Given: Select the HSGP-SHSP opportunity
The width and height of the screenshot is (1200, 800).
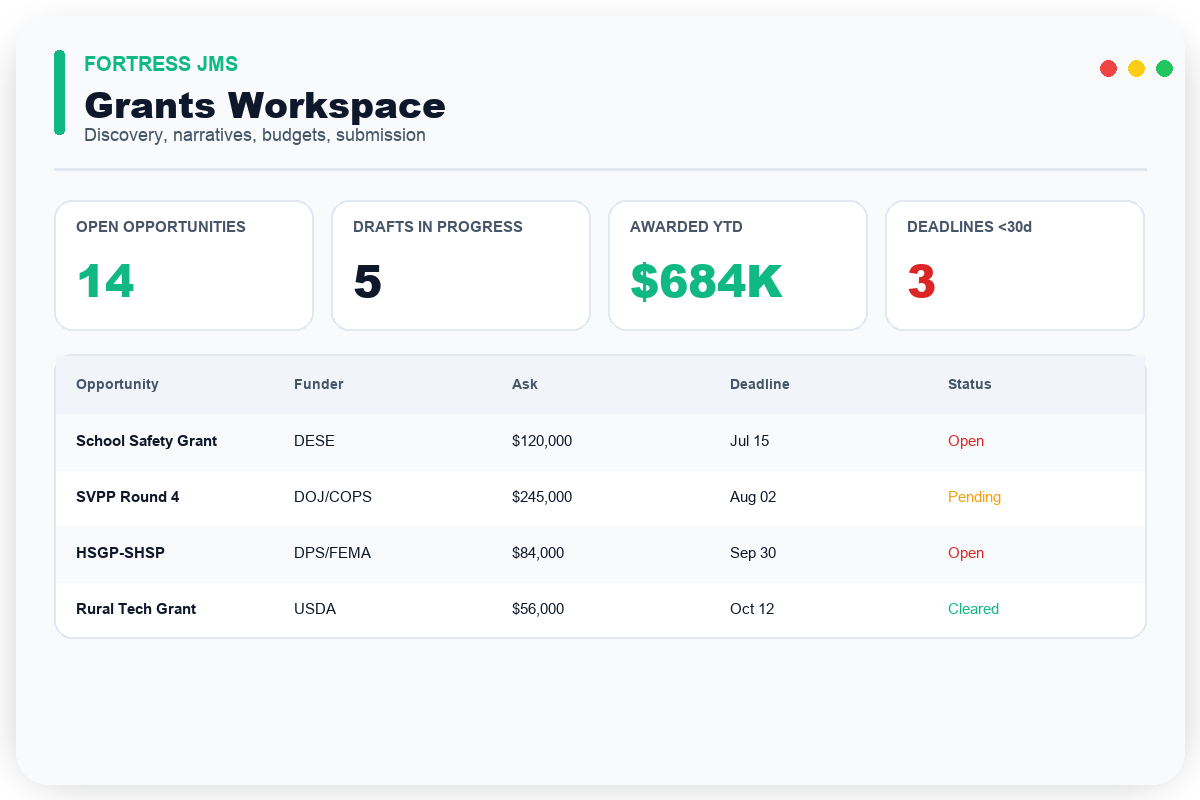Looking at the screenshot, I should coord(120,553).
